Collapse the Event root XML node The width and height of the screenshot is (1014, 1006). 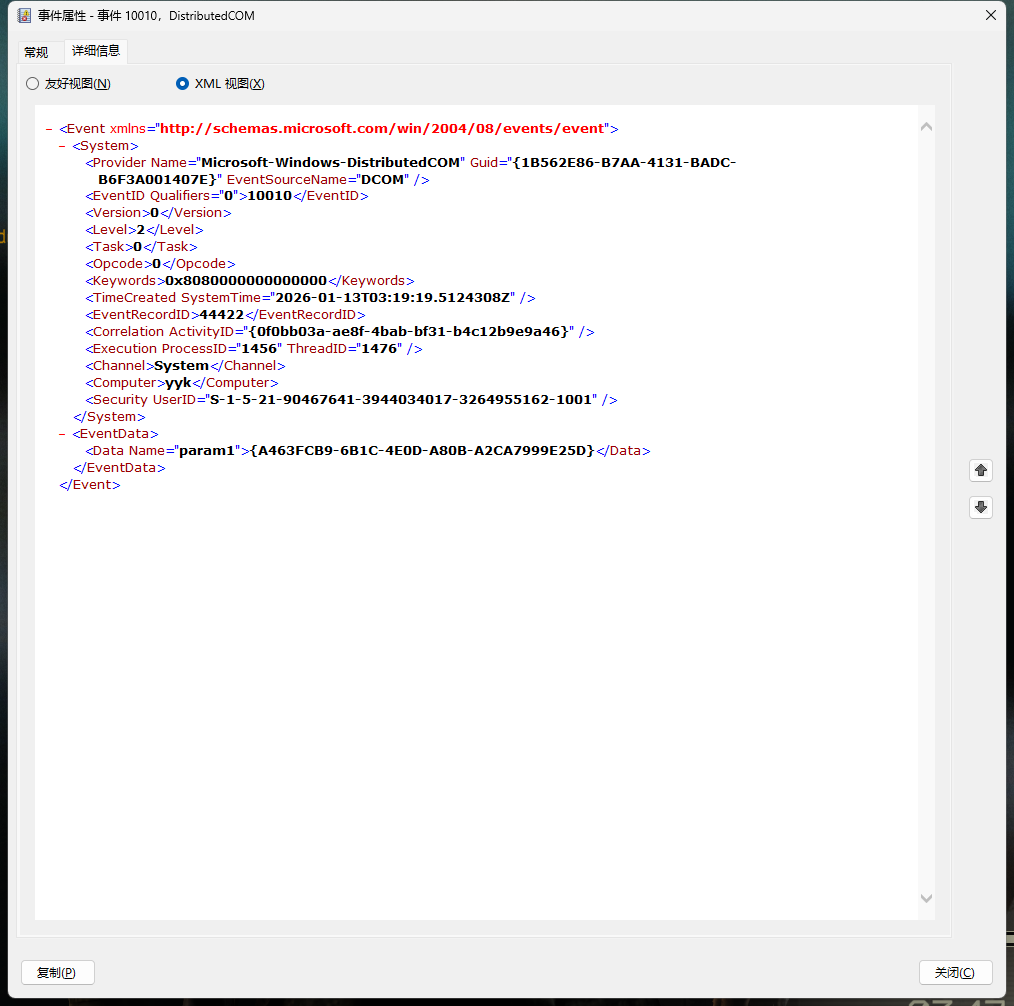[49, 129]
